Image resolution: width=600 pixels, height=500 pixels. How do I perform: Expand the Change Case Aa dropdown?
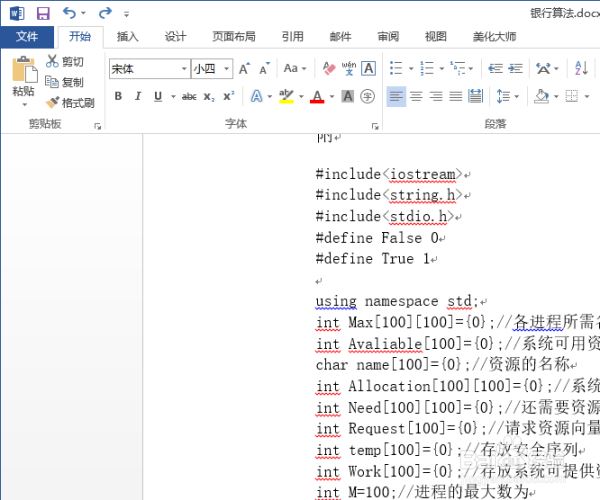coord(295,69)
